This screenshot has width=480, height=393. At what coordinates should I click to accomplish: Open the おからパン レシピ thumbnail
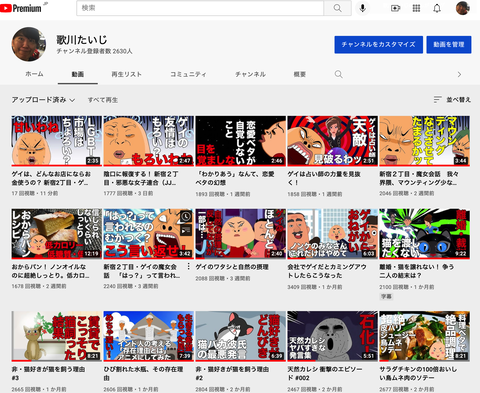tap(56, 234)
